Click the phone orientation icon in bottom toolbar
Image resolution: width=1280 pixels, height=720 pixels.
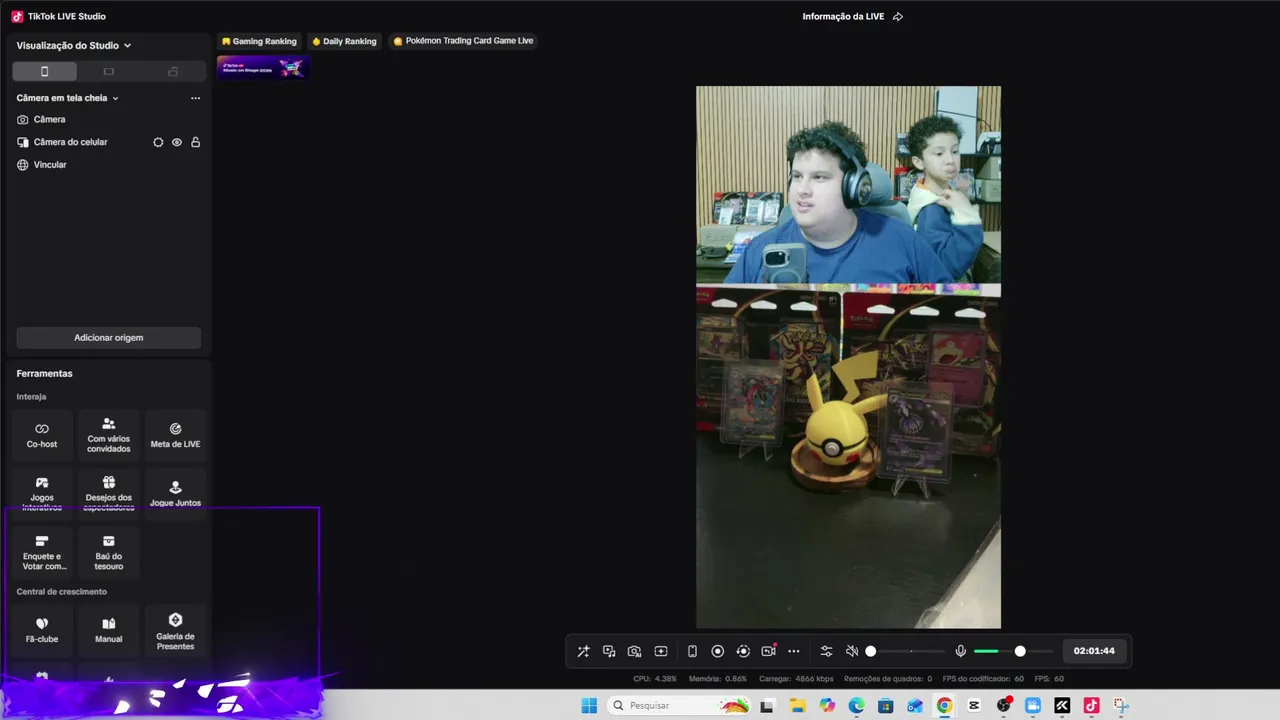click(x=692, y=651)
